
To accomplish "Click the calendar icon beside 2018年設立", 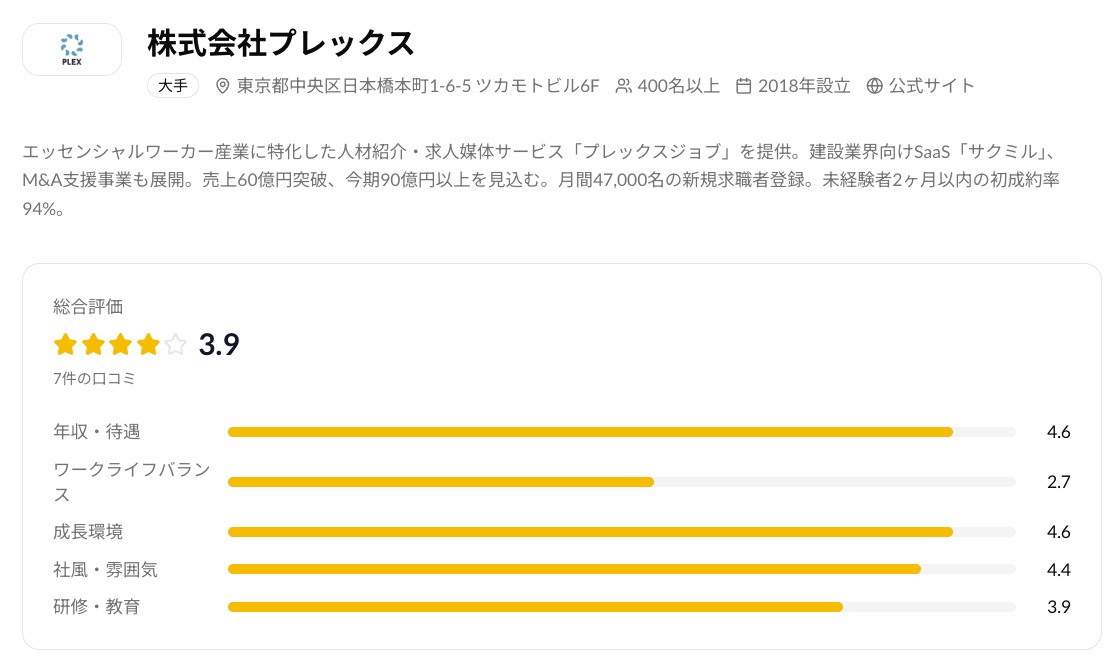I will 742,86.
